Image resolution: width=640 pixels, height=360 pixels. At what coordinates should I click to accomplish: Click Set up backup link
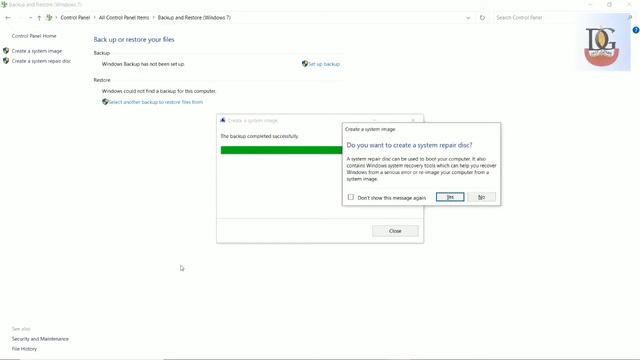tap(324, 64)
